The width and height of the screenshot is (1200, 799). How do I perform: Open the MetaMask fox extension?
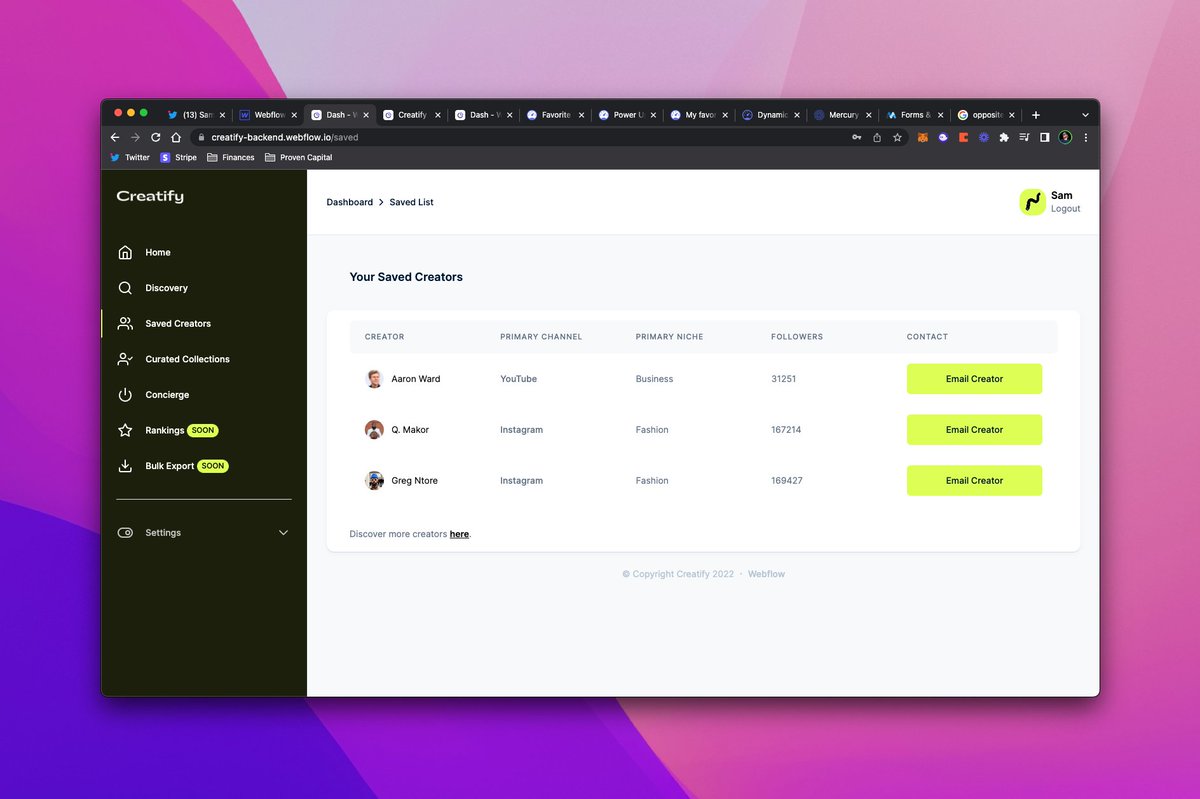pyautogui.click(x=924, y=137)
